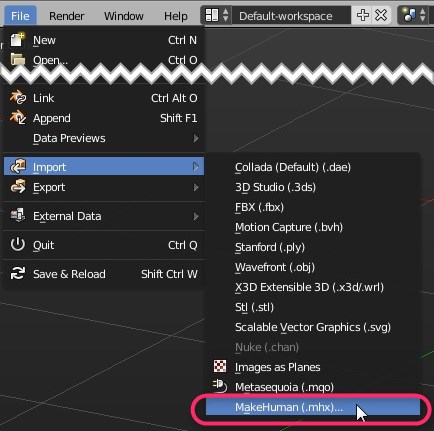This screenshot has height=431, width=434.
Task: Choose Save & Reload
Action: 104,274
